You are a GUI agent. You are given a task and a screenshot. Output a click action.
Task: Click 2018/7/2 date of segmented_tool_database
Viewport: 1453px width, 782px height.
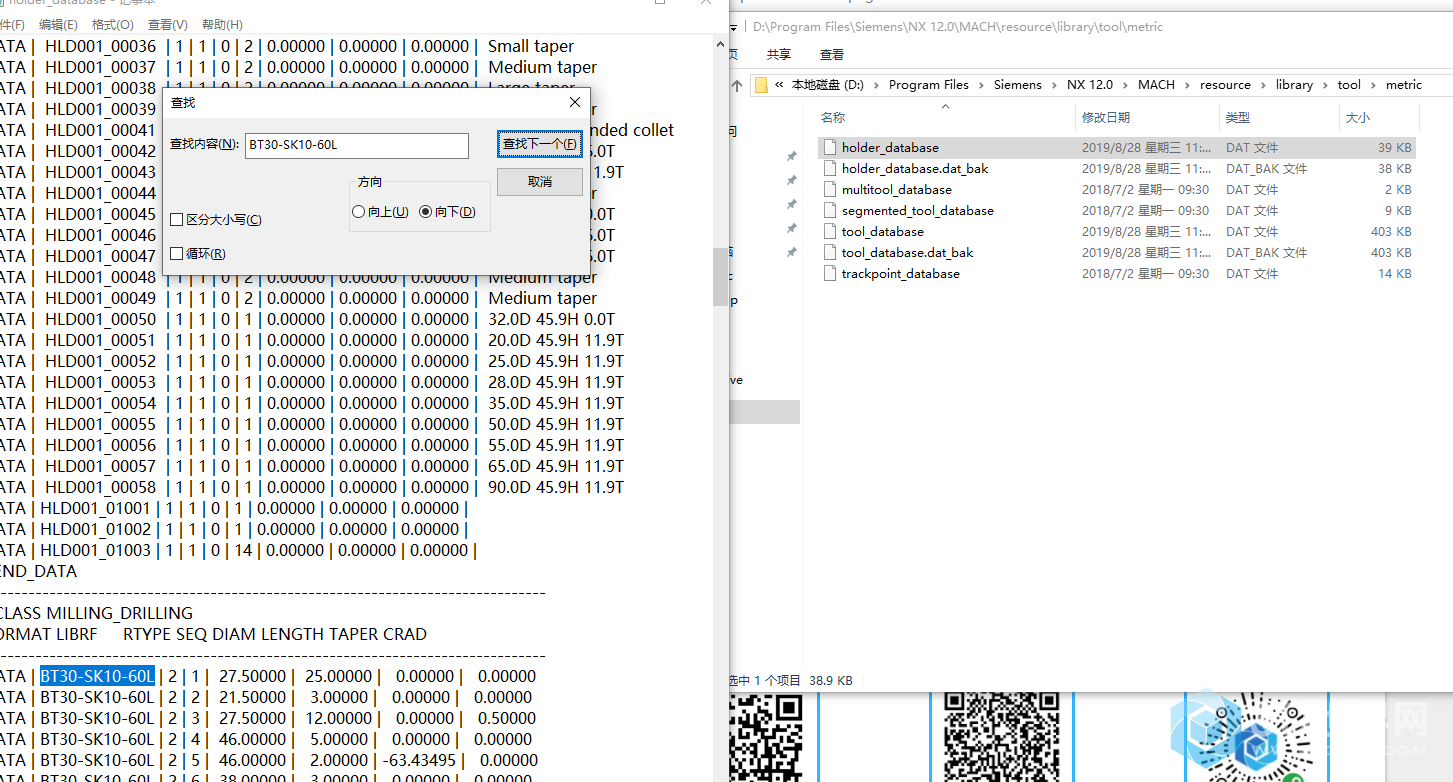[x=1145, y=210]
